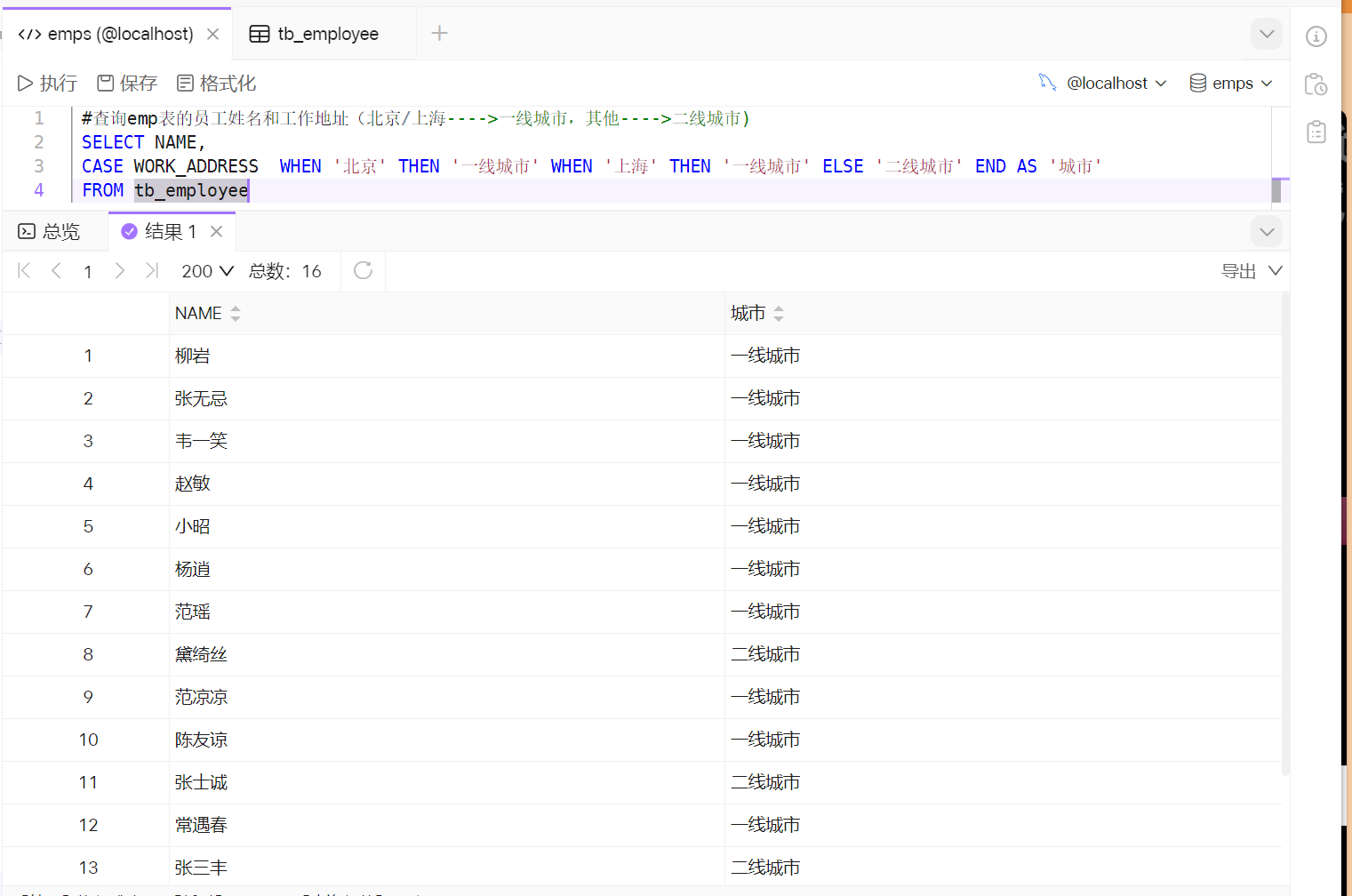The height and width of the screenshot is (896, 1352).
Task: Select the cell 张无忌
Action: tap(447, 399)
